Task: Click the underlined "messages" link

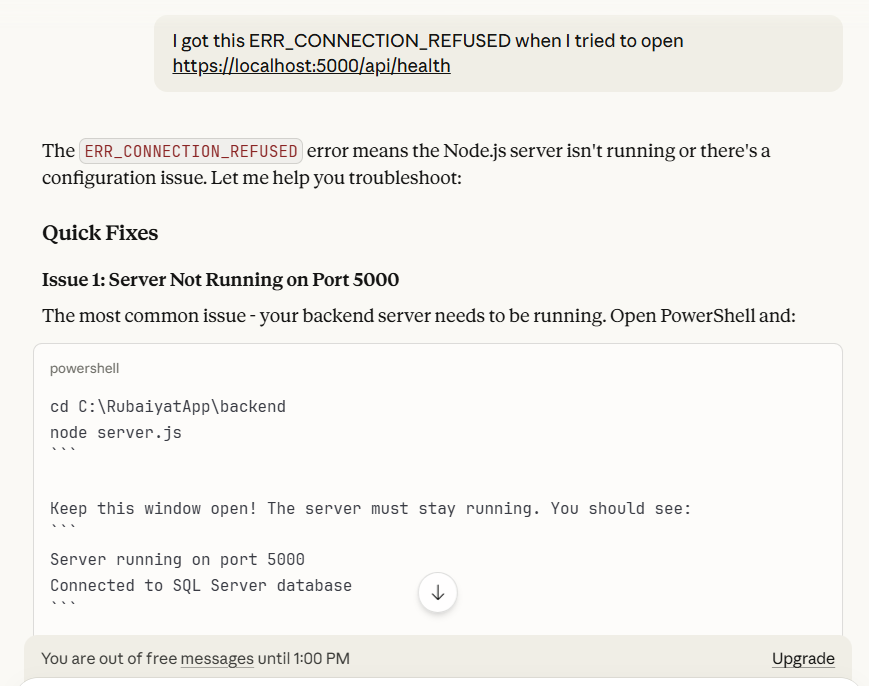Action: (x=217, y=659)
